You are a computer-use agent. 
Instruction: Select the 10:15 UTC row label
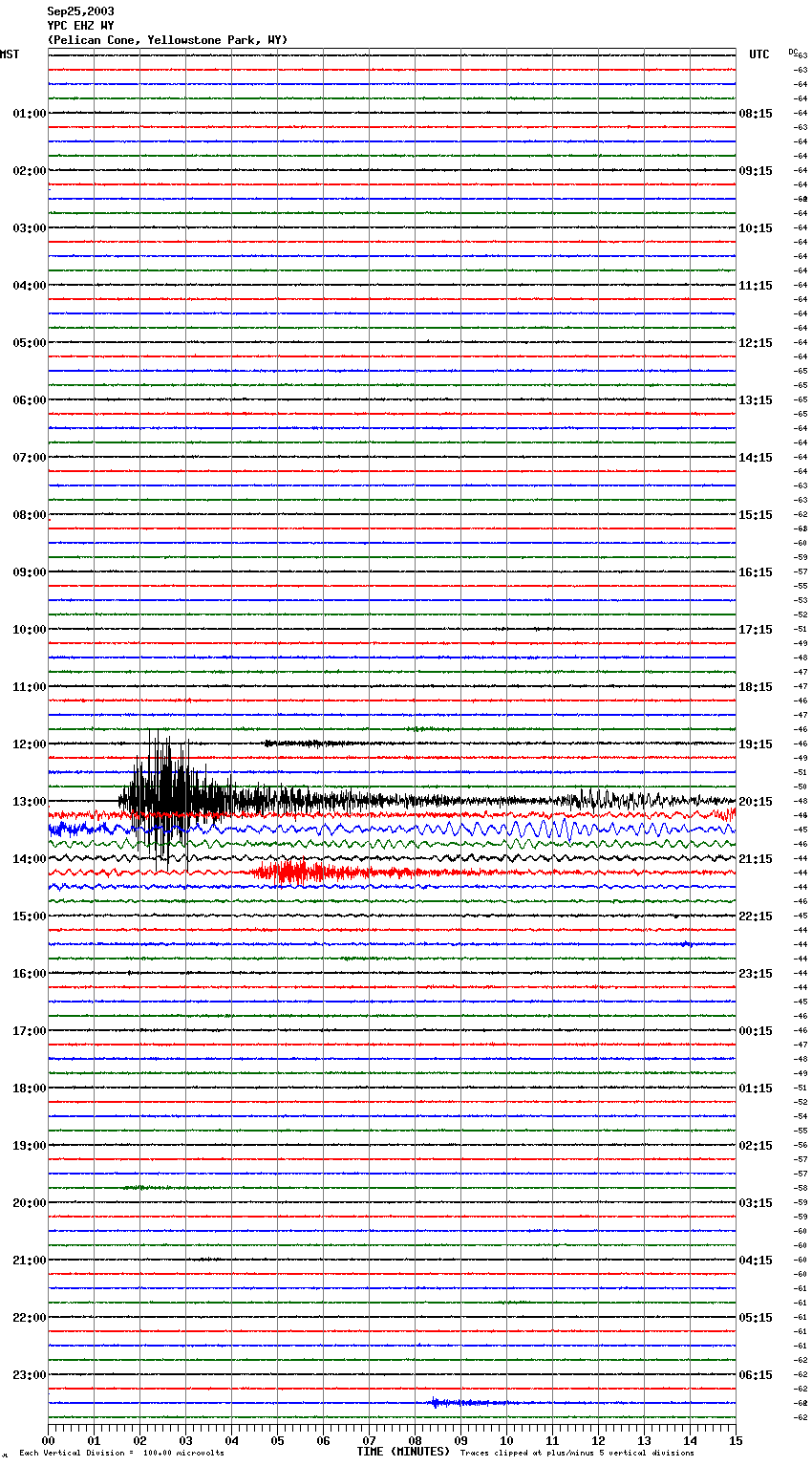point(756,228)
